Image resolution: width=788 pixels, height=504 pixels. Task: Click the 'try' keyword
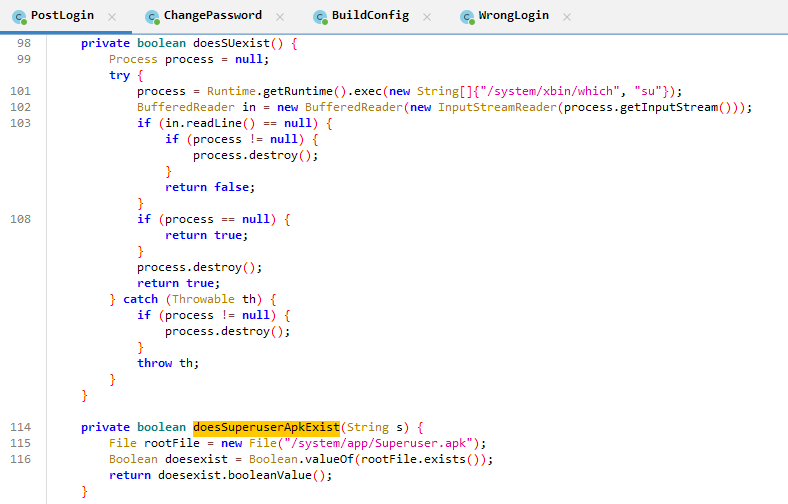point(120,75)
